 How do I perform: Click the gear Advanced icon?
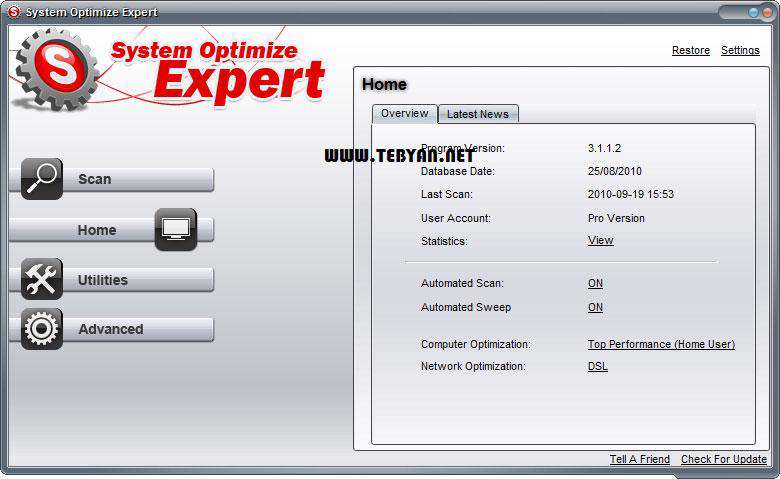coord(42,329)
